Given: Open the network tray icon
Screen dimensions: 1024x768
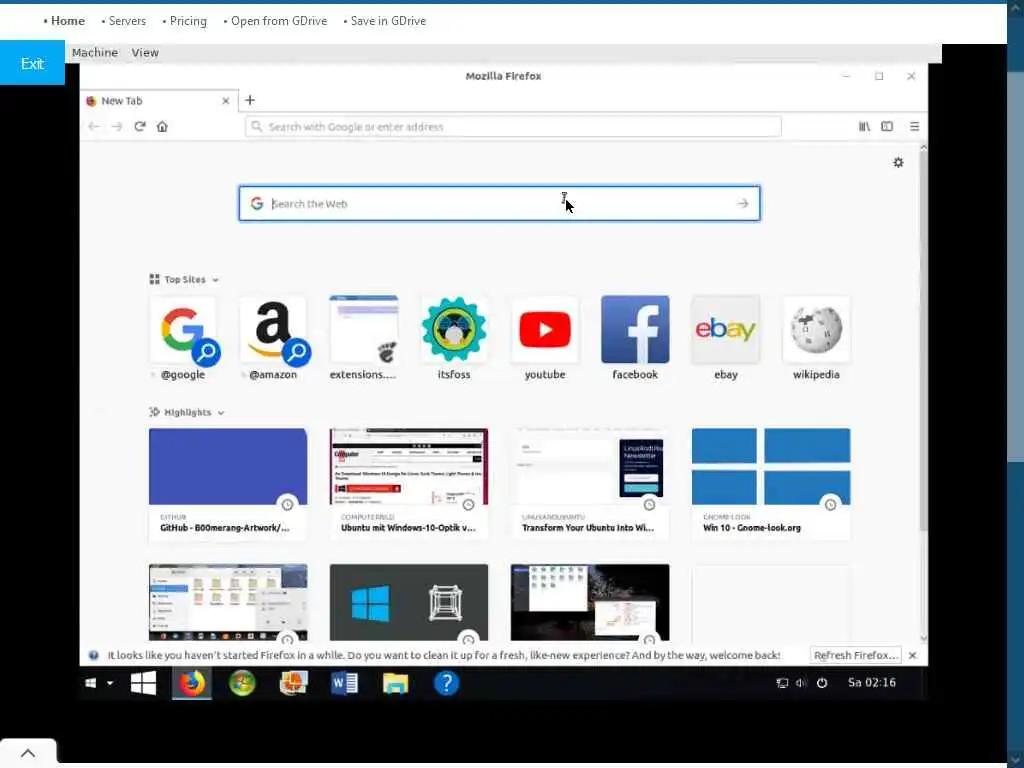Looking at the screenshot, I should coord(782,683).
